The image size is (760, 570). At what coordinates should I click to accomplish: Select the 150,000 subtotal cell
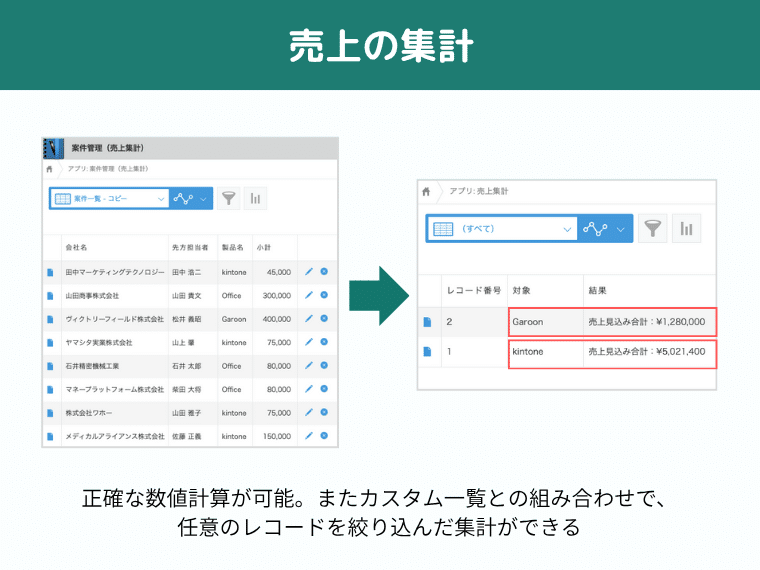[x=277, y=437]
